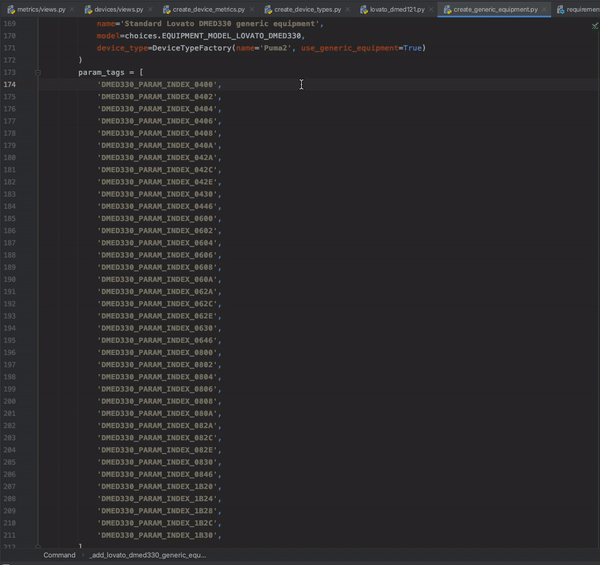Click the file icon on create_device_types.py tab
This screenshot has height=565, width=600.
tap(268, 10)
